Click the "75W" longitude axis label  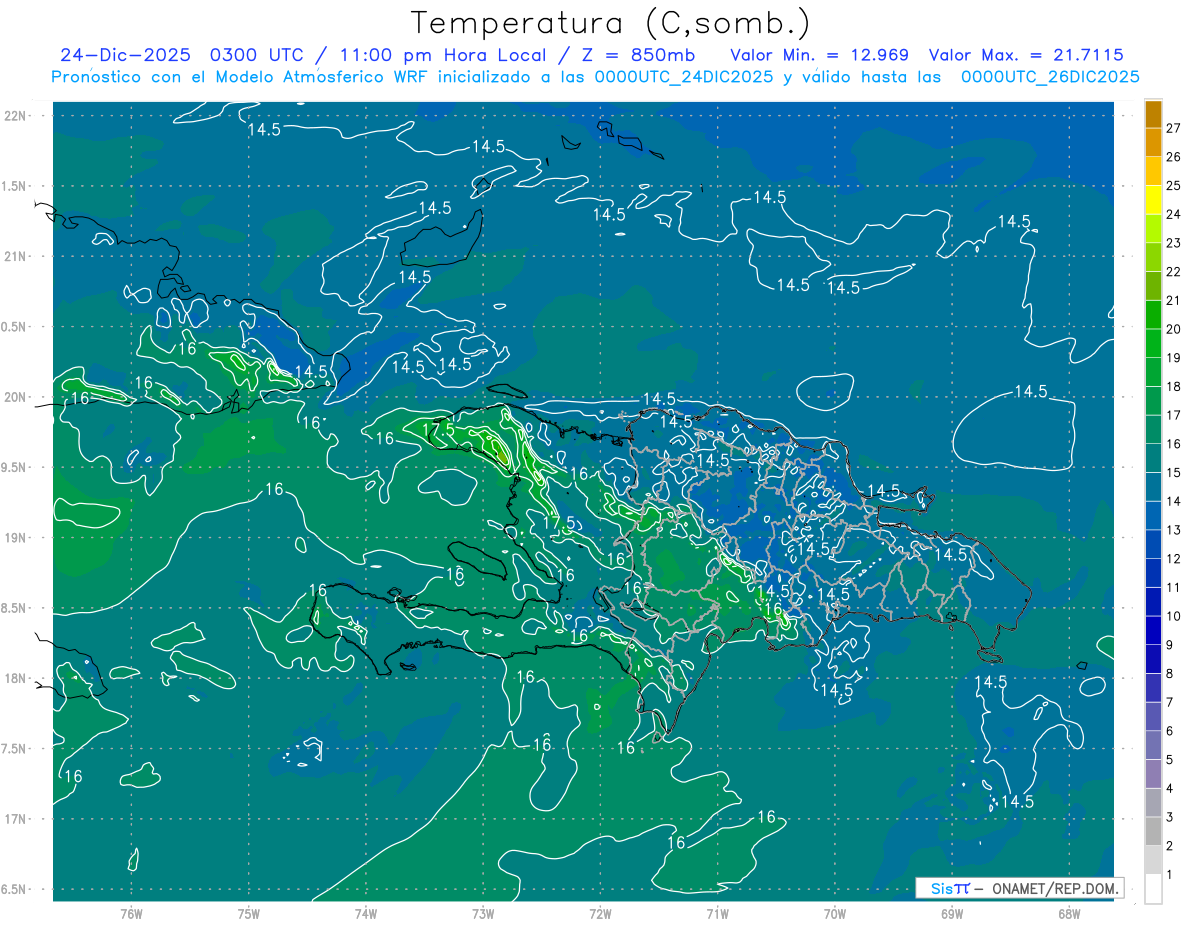tap(249, 913)
